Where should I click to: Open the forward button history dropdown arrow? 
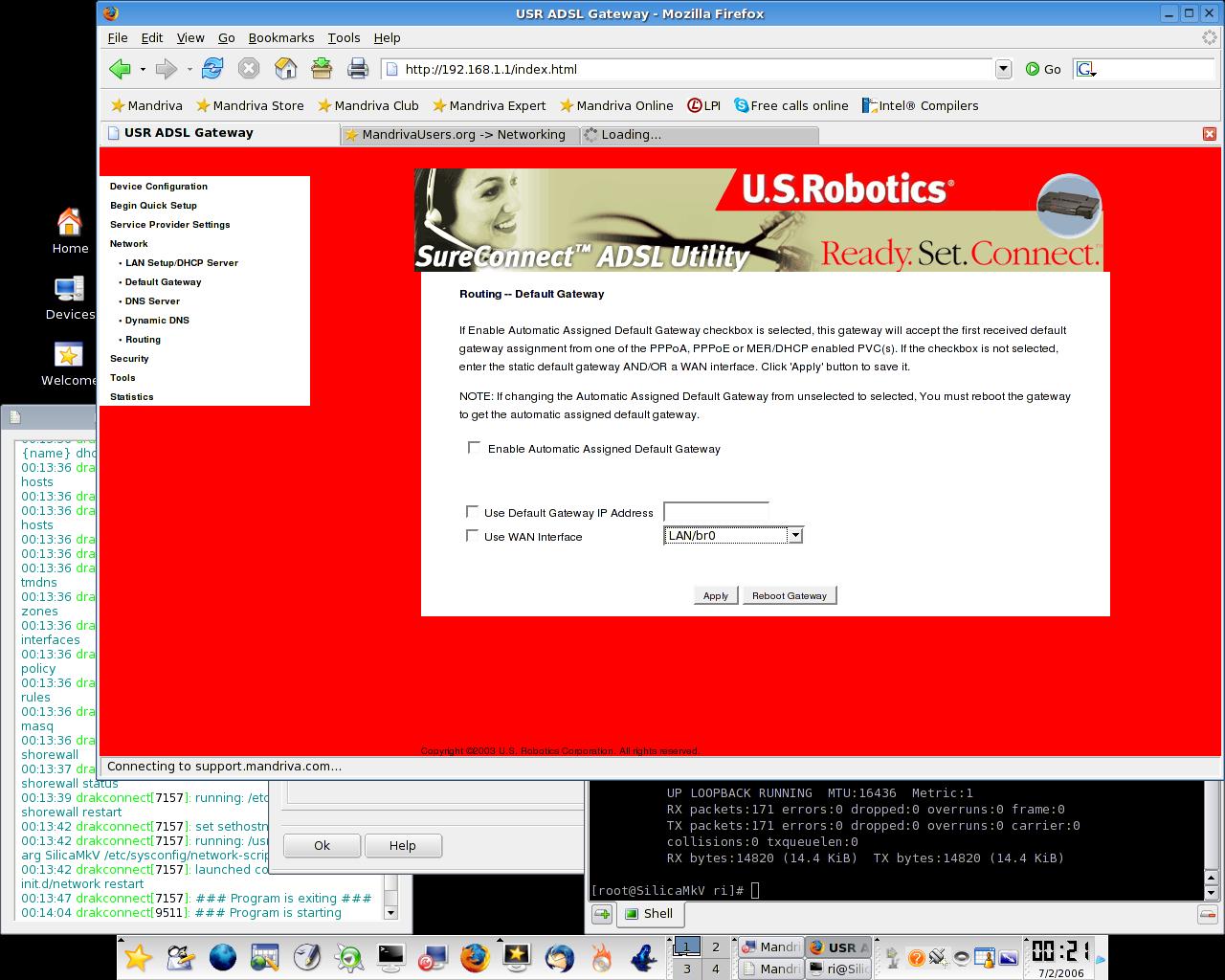(189, 69)
